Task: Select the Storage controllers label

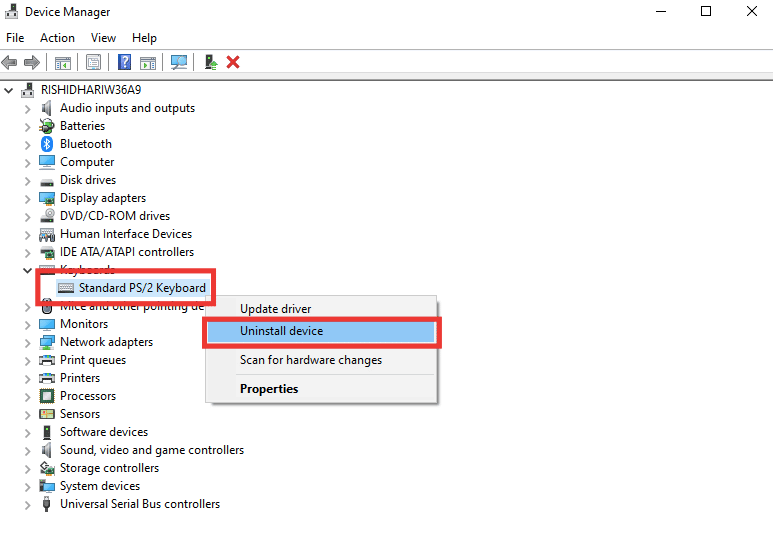Action: click(109, 467)
